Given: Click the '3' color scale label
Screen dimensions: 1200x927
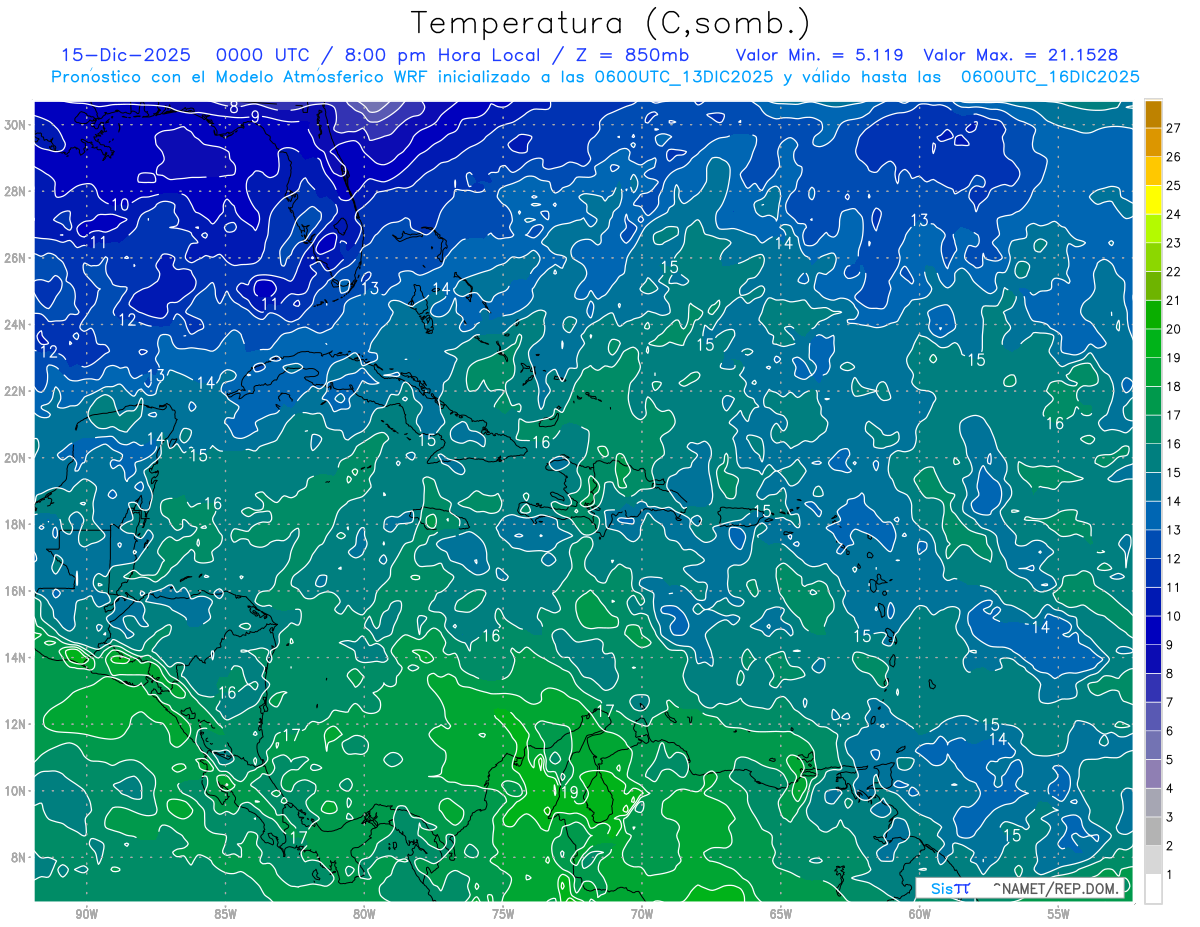Looking at the screenshot, I should coord(1170,817).
